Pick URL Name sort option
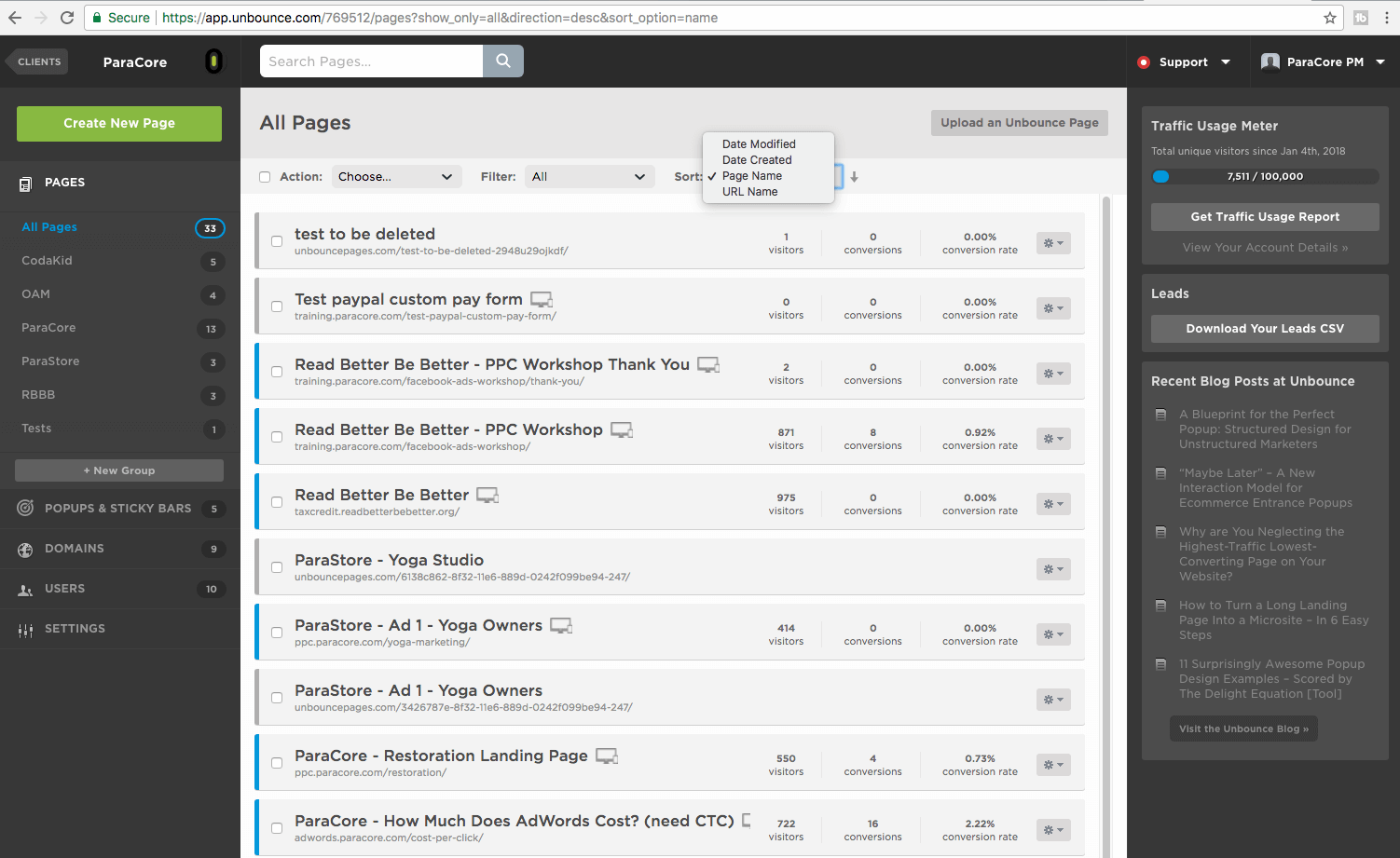 click(x=749, y=192)
